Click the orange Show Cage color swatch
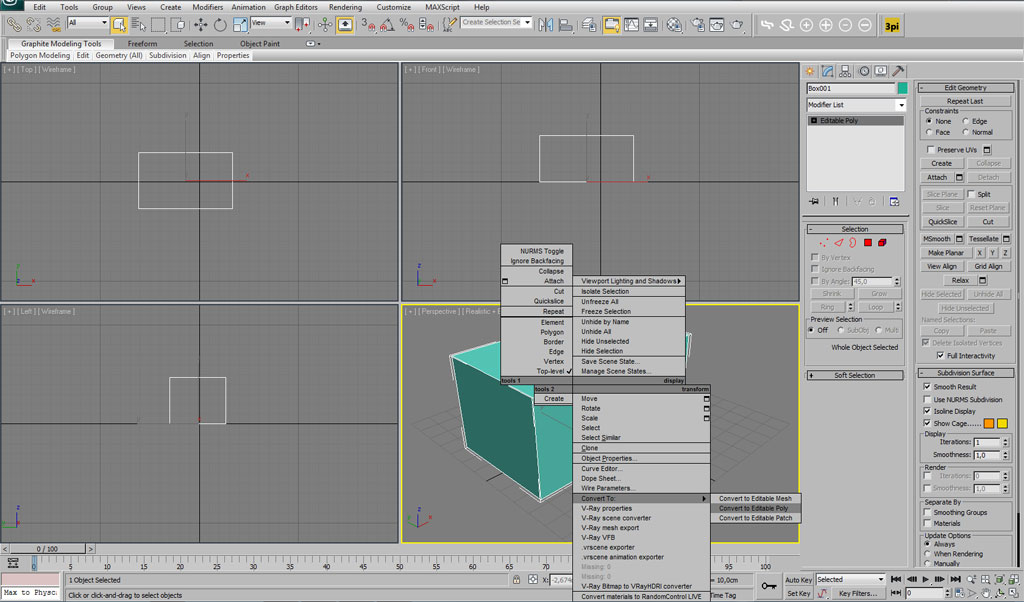 989,424
